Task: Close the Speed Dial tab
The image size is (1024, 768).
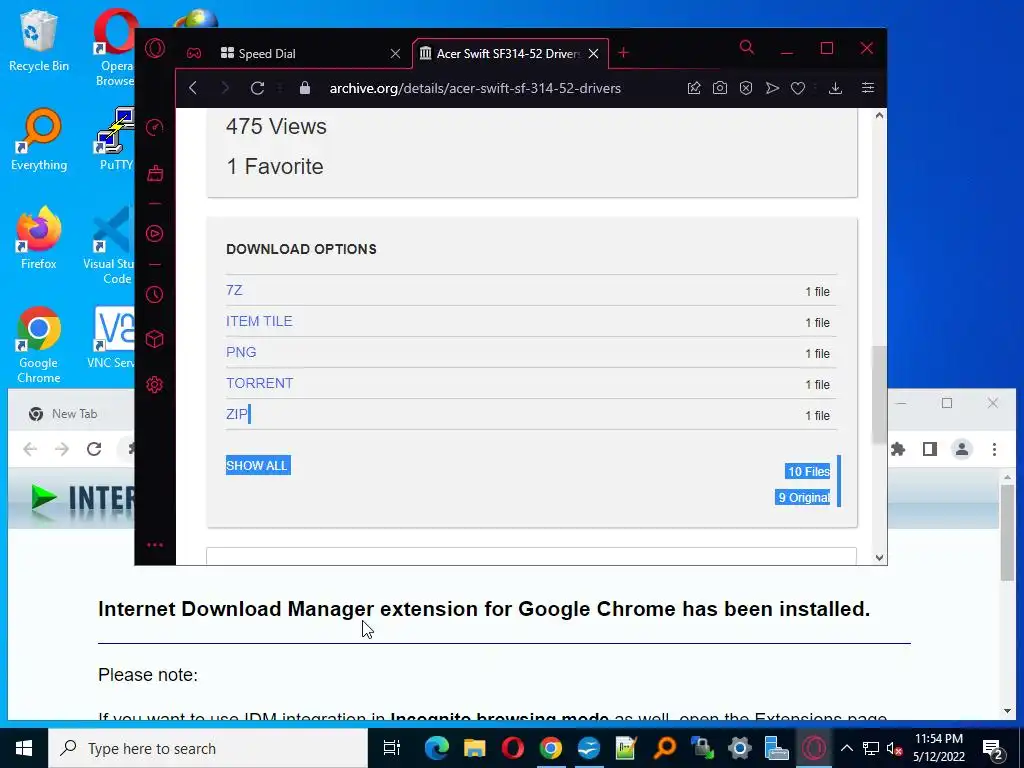Action: click(395, 54)
